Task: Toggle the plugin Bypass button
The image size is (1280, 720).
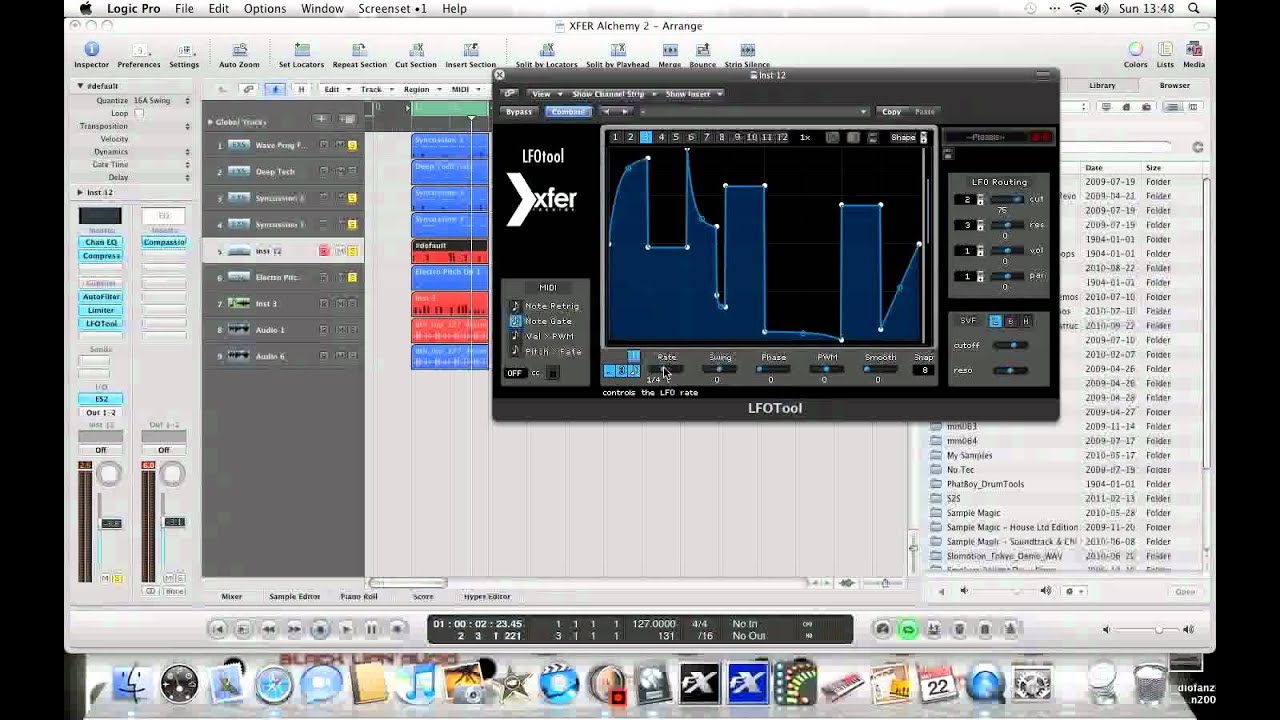Action: [x=519, y=112]
